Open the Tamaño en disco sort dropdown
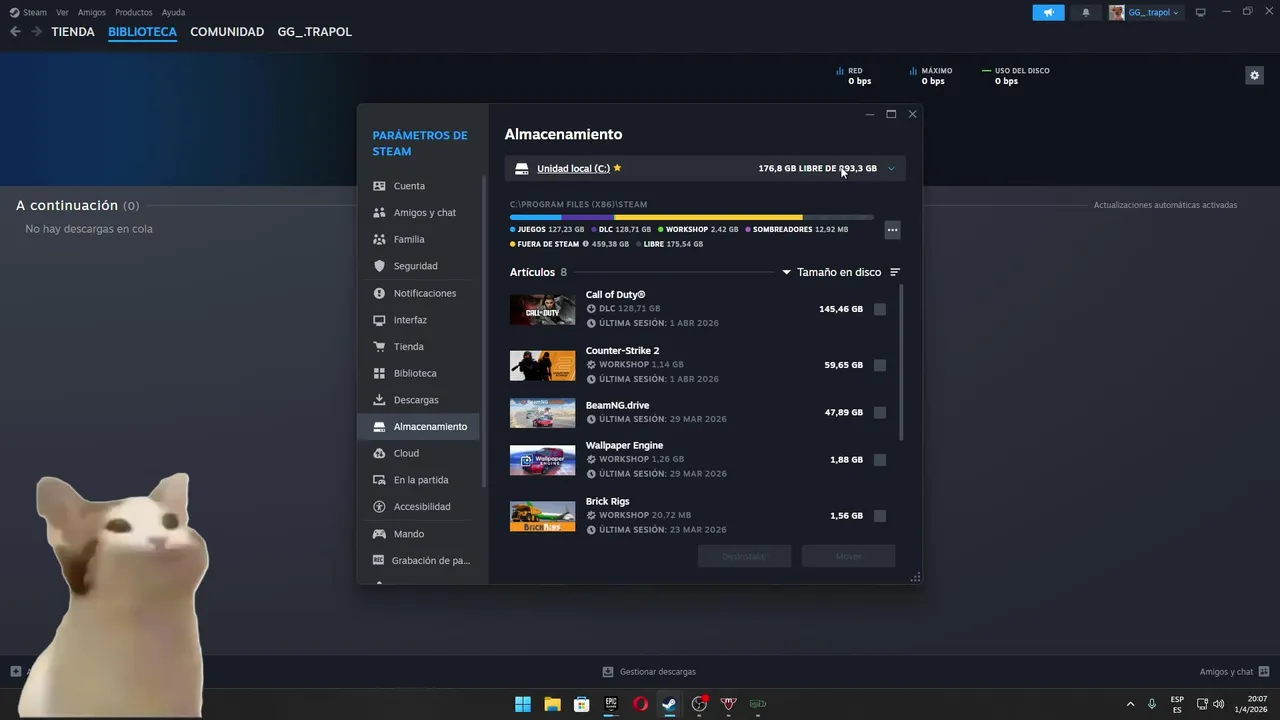1280x720 pixels. click(832, 272)
